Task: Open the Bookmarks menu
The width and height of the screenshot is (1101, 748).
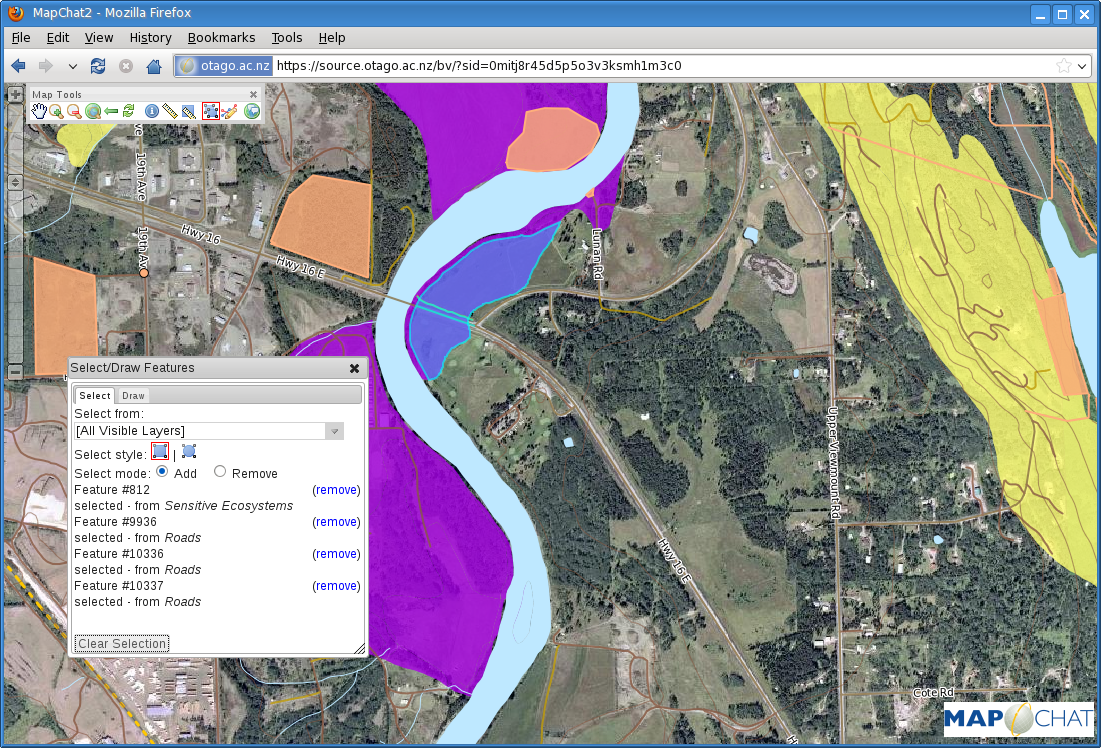Action: pyautogui.click(x=221, y=38)
